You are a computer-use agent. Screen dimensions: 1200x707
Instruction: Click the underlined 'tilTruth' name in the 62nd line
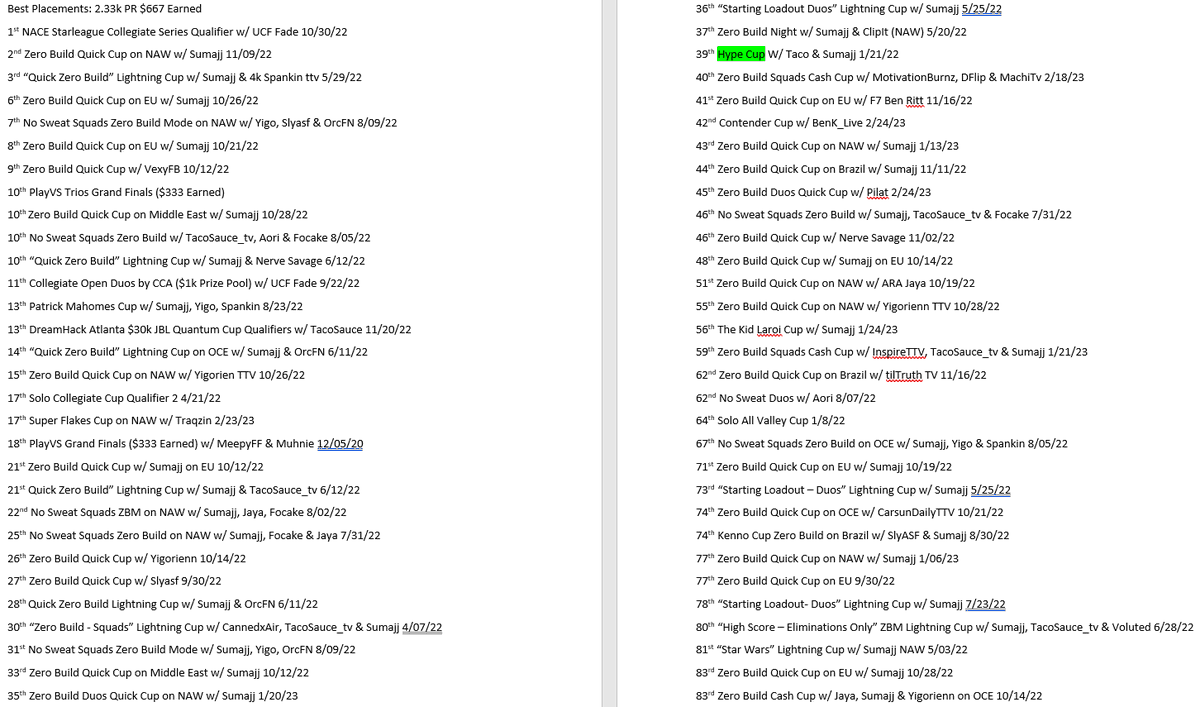point(904,376)
